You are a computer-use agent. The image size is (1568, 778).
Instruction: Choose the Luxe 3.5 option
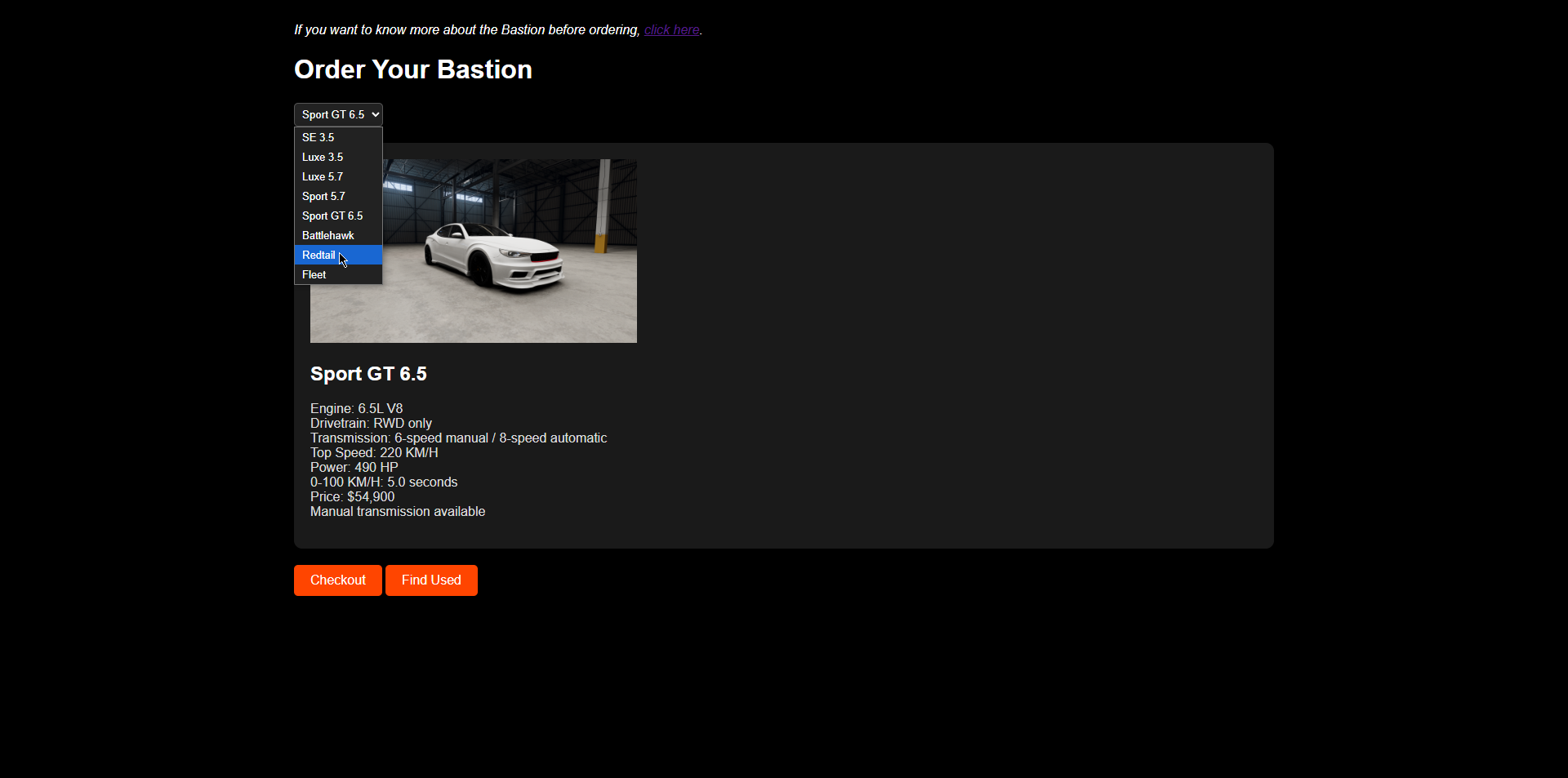(x=323, y=158)
